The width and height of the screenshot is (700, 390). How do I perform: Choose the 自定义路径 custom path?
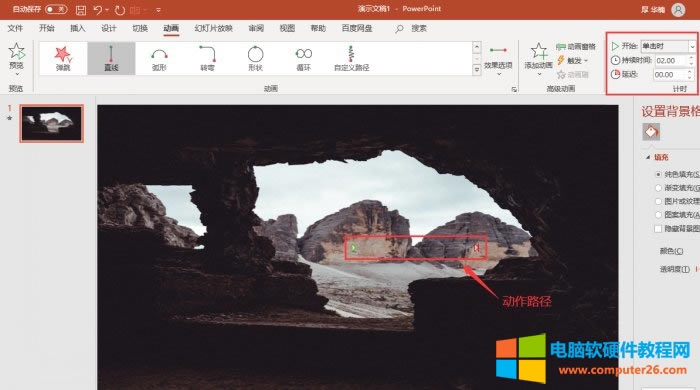[351, 58]
